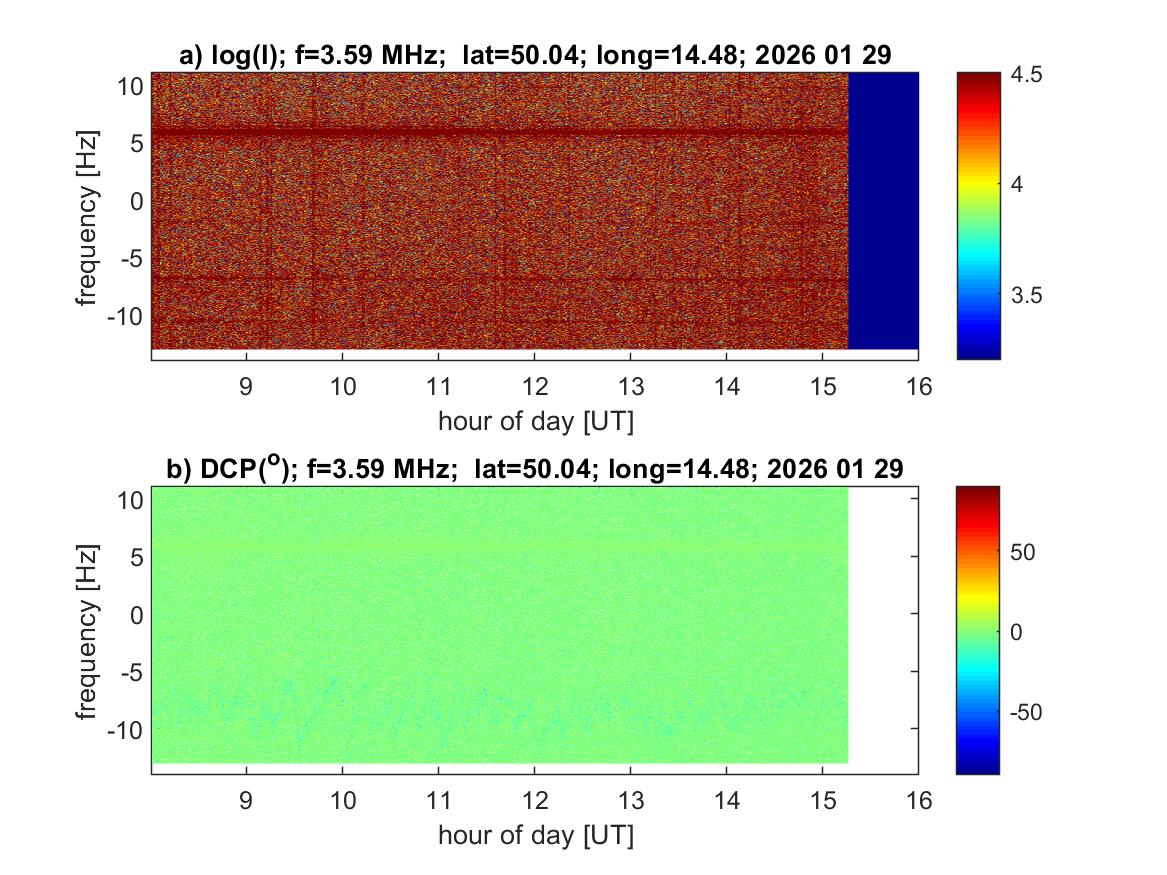Click the 12 hour tick on top plot
This screenshot has width=1167, height=875.
535,386
